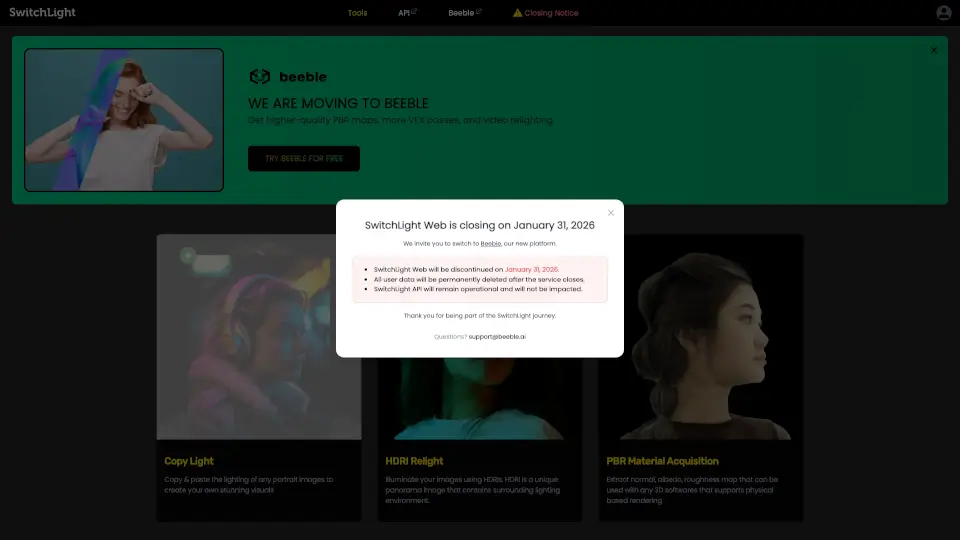
Task: Click the HDRI Relight card title
Action: (414, 461)
